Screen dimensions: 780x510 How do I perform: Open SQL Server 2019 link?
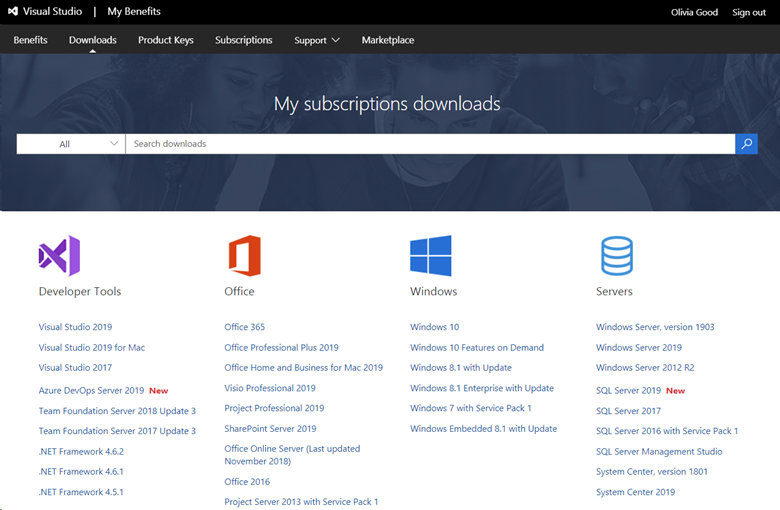tap(629, 391)
